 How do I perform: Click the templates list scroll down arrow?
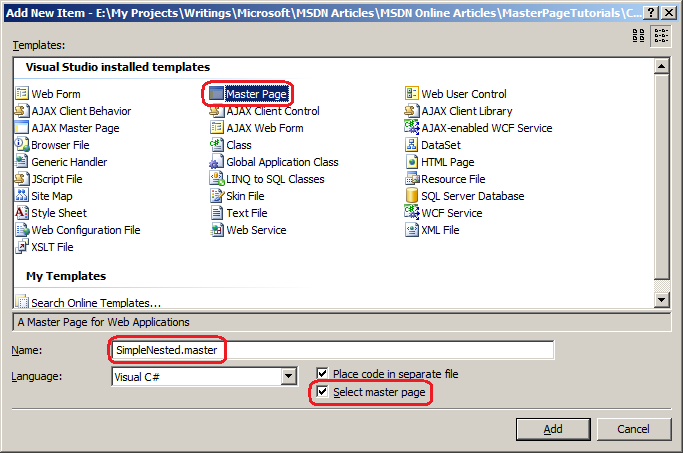662,299
